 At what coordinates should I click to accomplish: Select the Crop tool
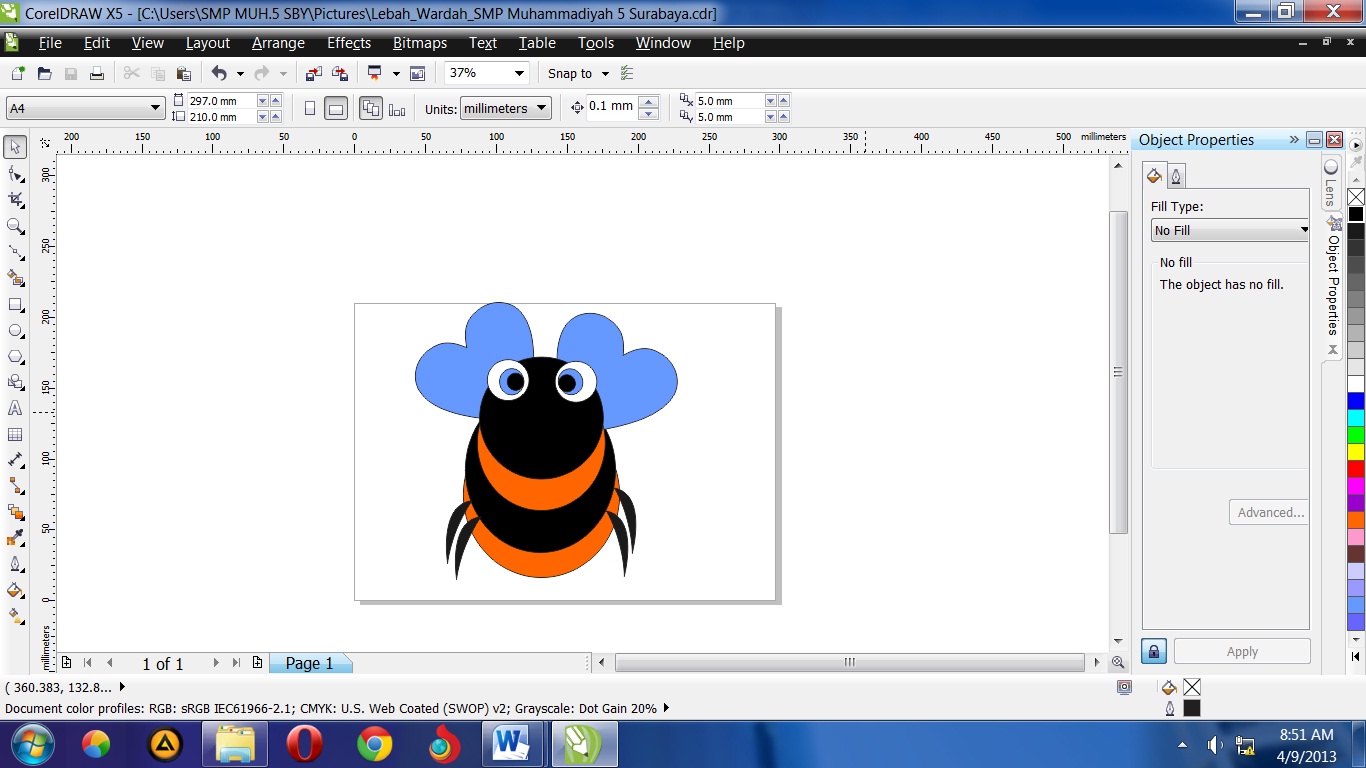click(x=15, y=200)
